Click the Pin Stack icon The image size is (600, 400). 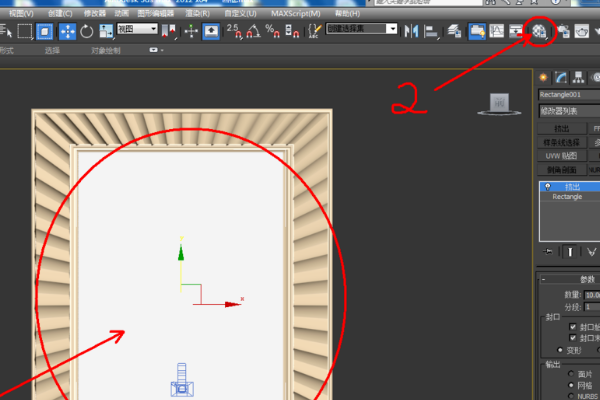(548, 251)
